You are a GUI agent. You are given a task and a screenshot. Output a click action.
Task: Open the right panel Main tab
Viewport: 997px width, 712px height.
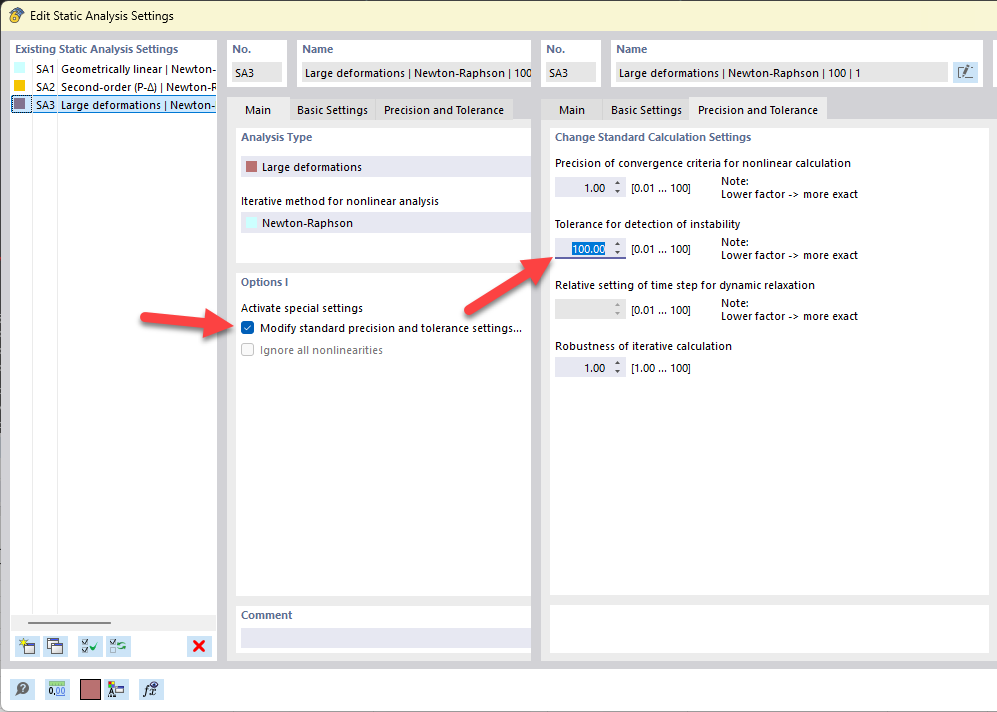coord(572,110)
